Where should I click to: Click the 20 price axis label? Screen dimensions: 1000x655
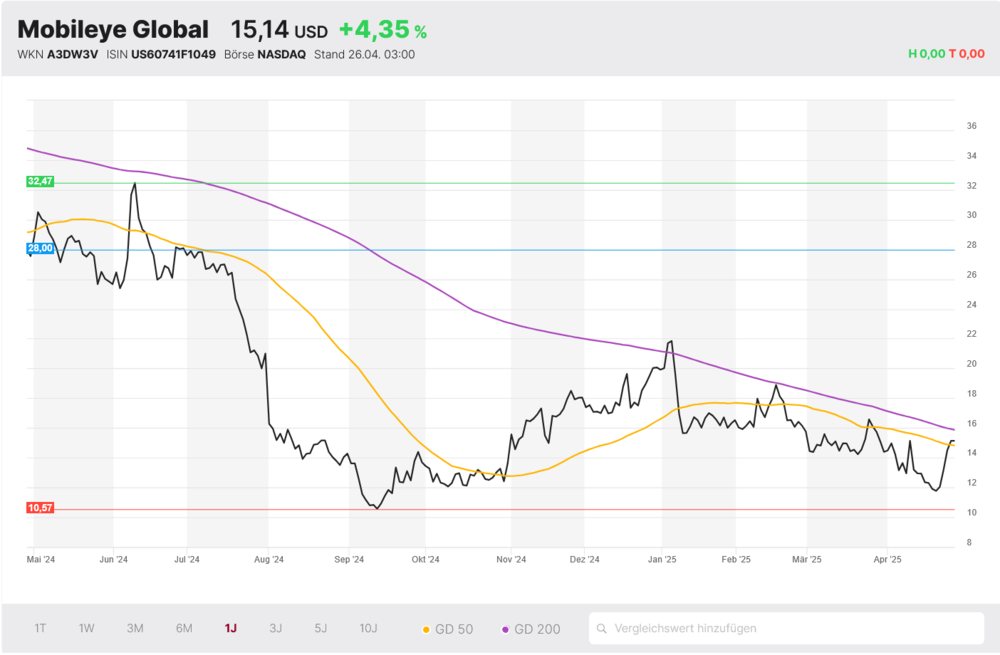[971, 364]
